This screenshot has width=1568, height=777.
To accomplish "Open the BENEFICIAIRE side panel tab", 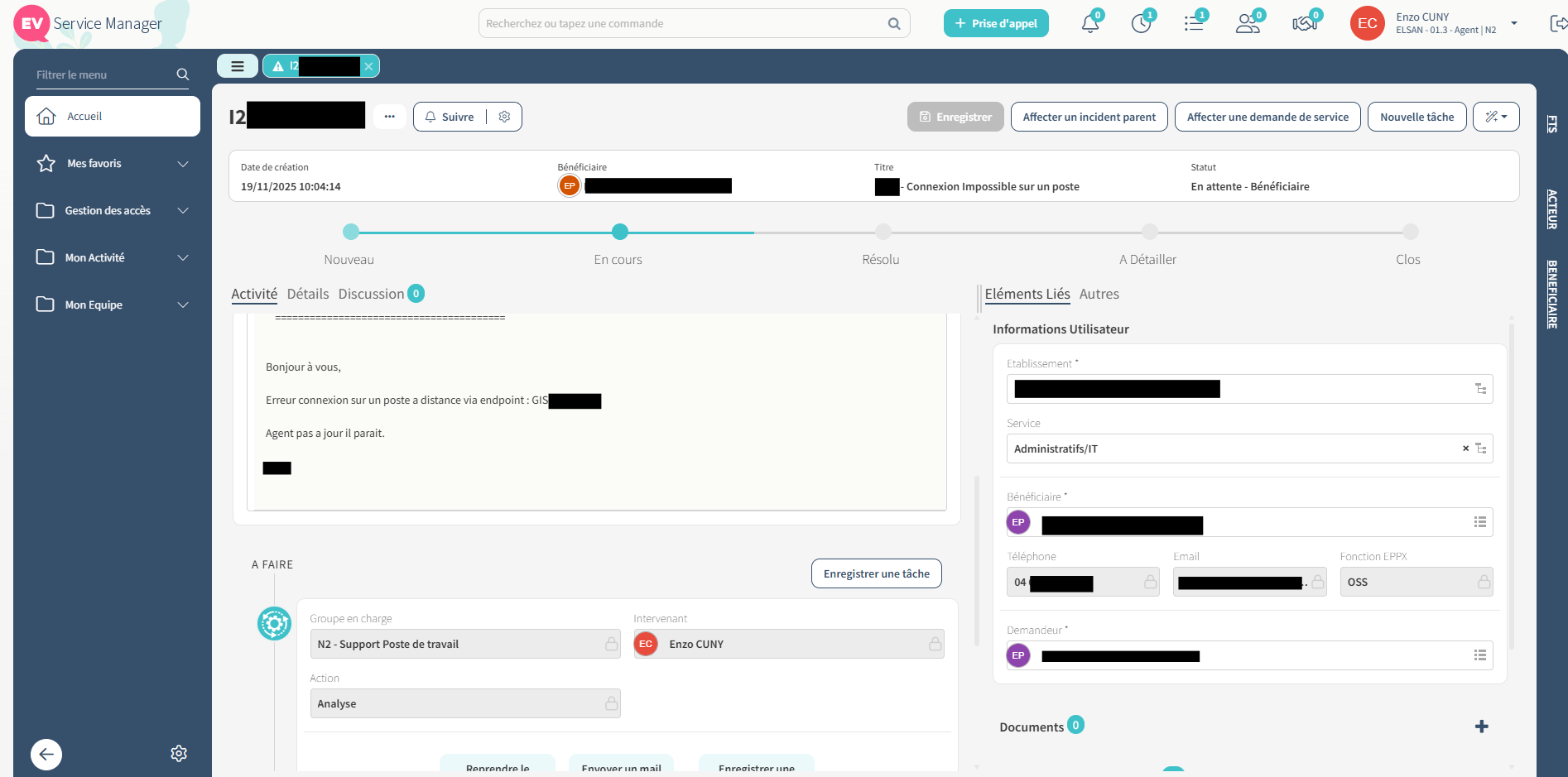I will pyautogui.click(x=1552, y=295).
